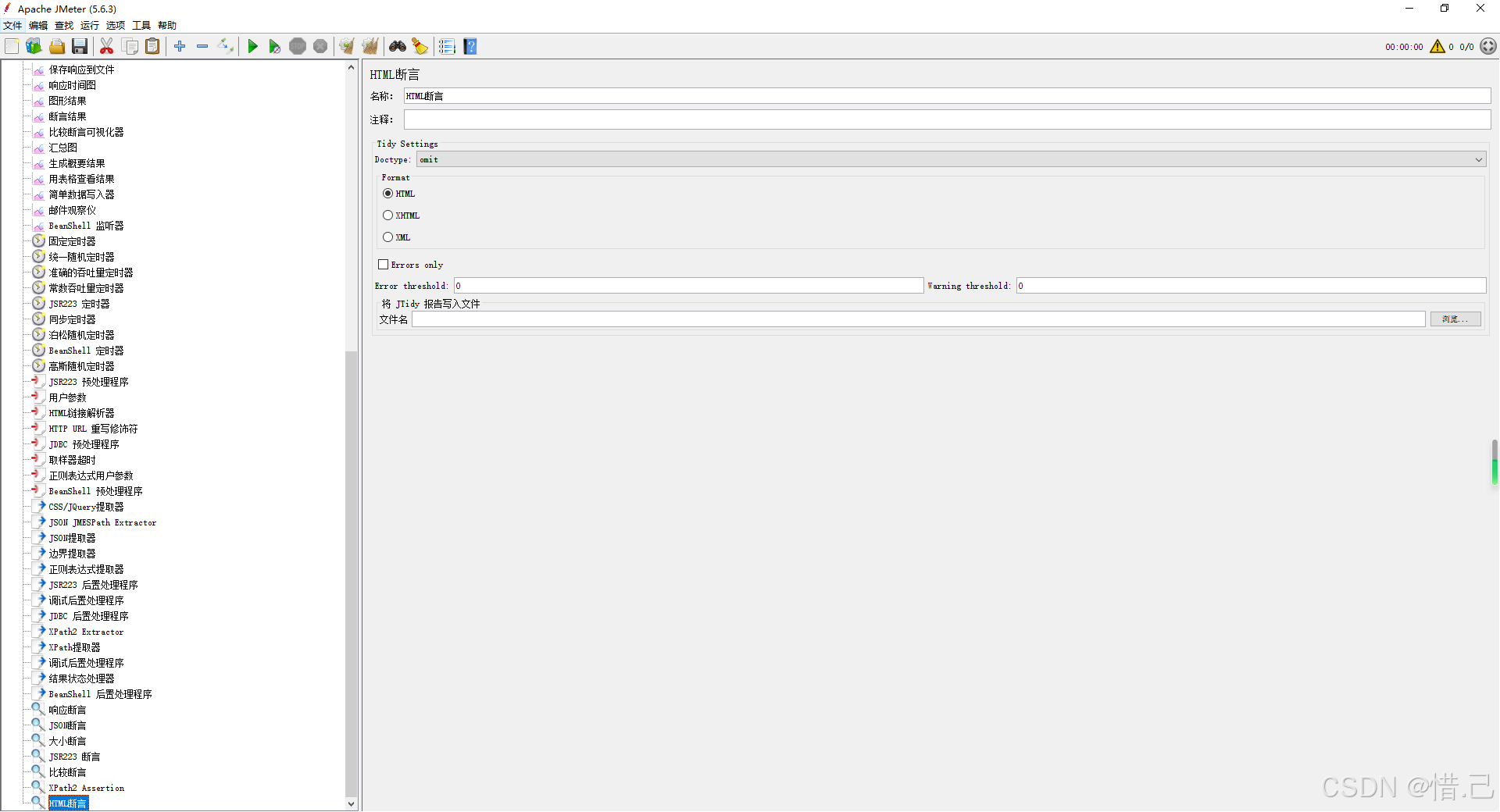Click the 浏览... browse button

(x=1455, y=319)
